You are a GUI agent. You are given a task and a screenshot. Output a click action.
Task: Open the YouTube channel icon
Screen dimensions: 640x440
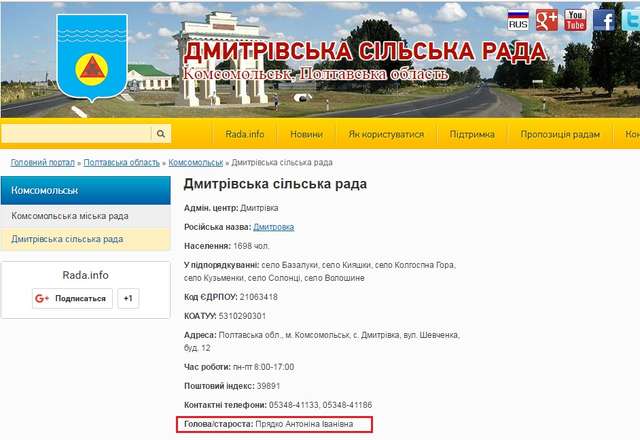[575, 20]
